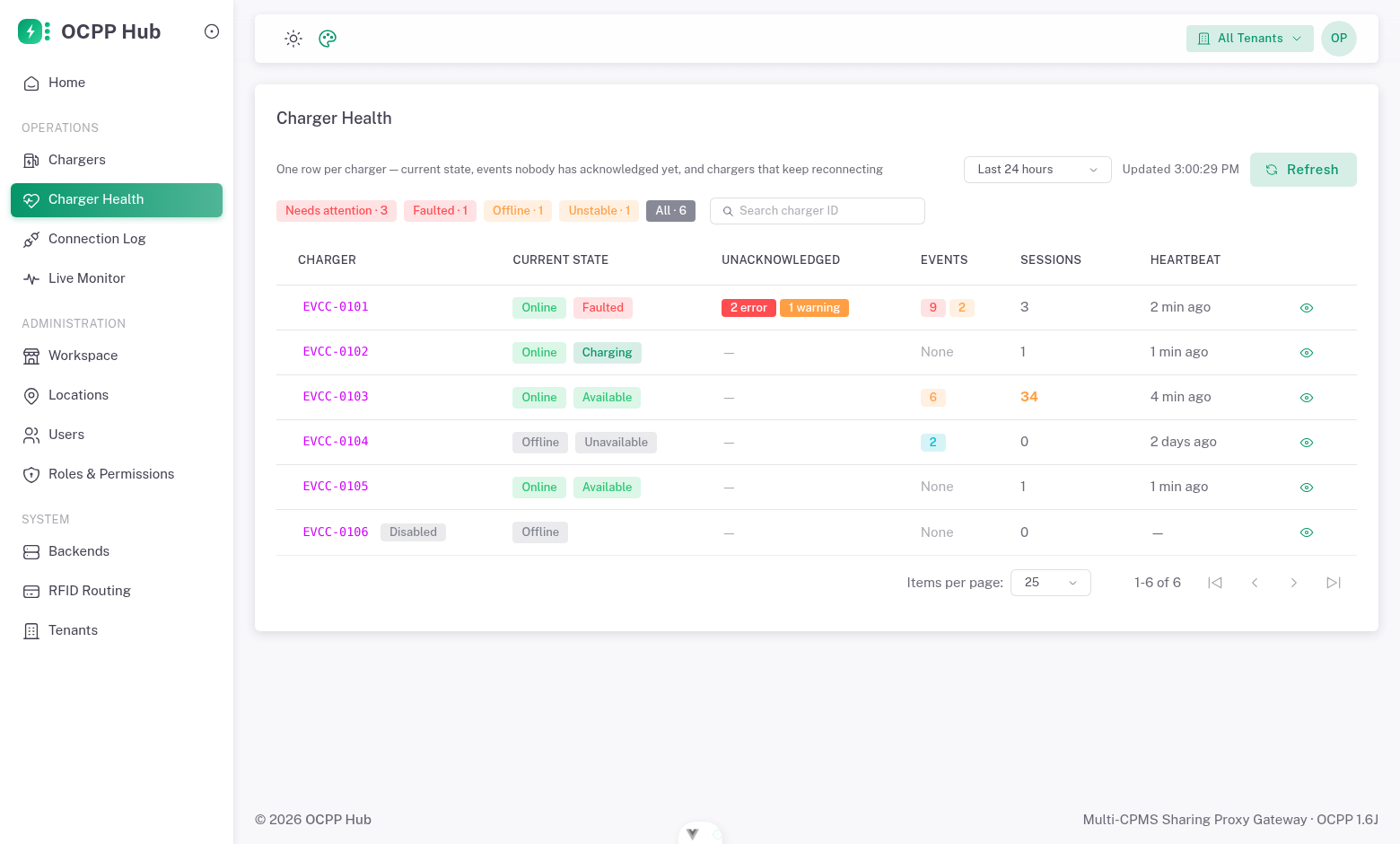
Task: Click the next page arrow icon
Action: (x=1294, y=583)
